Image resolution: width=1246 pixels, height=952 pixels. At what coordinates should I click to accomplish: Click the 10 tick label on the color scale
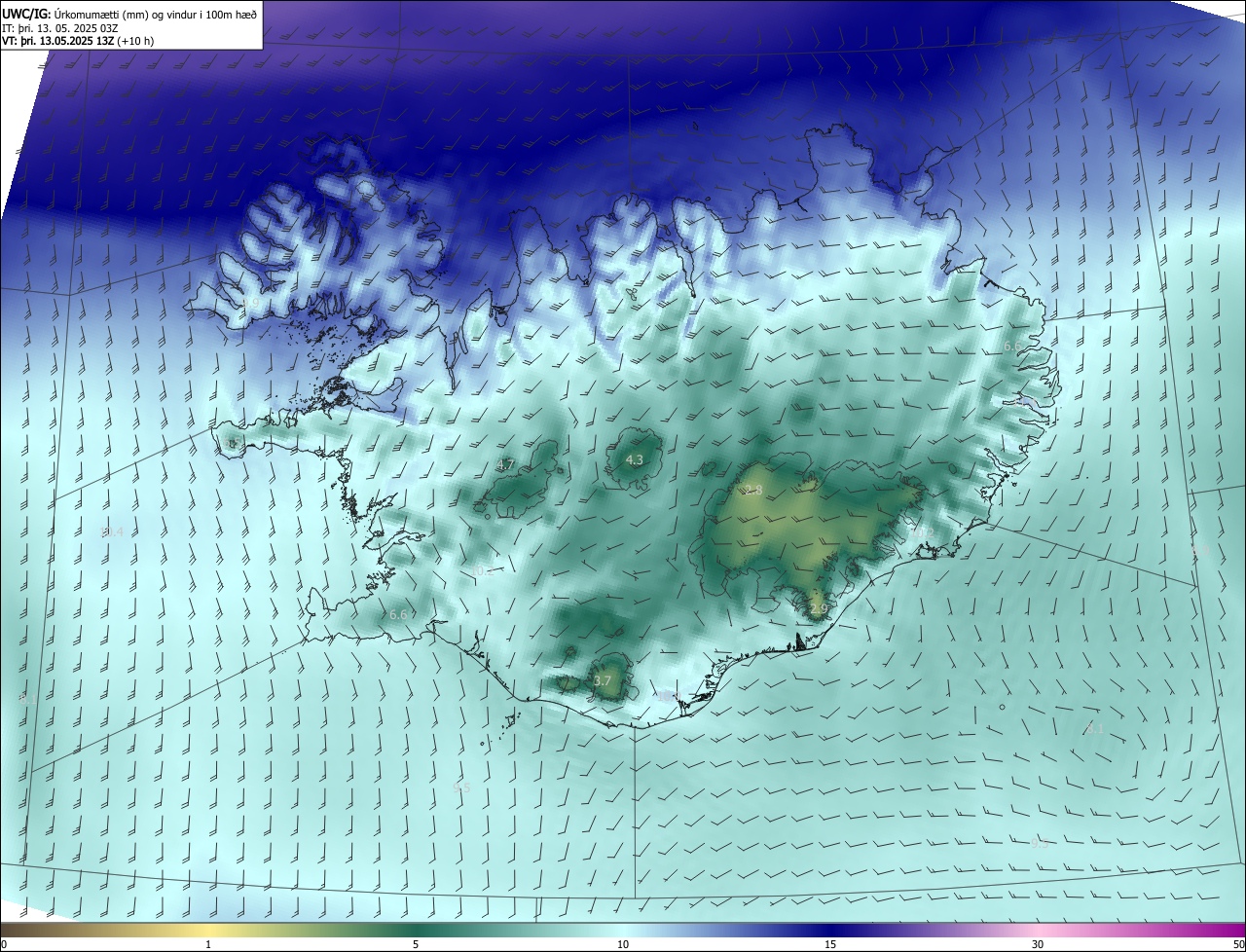click(x=623, y=944)
